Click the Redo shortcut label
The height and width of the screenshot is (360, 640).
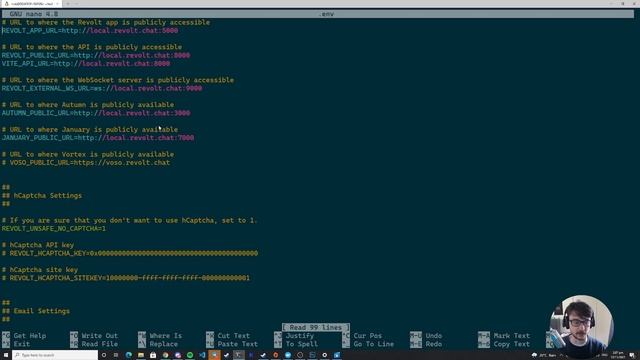point(434,344)
